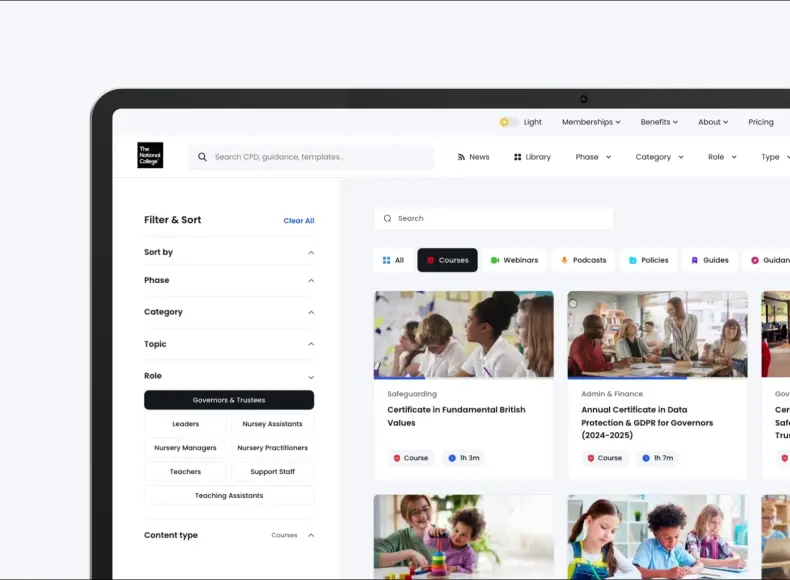Image resolution: width=790 pixels, height=580 pixels.
Task: Click the magnifier icon in top search bar
Action: click(x=202, y=157)
